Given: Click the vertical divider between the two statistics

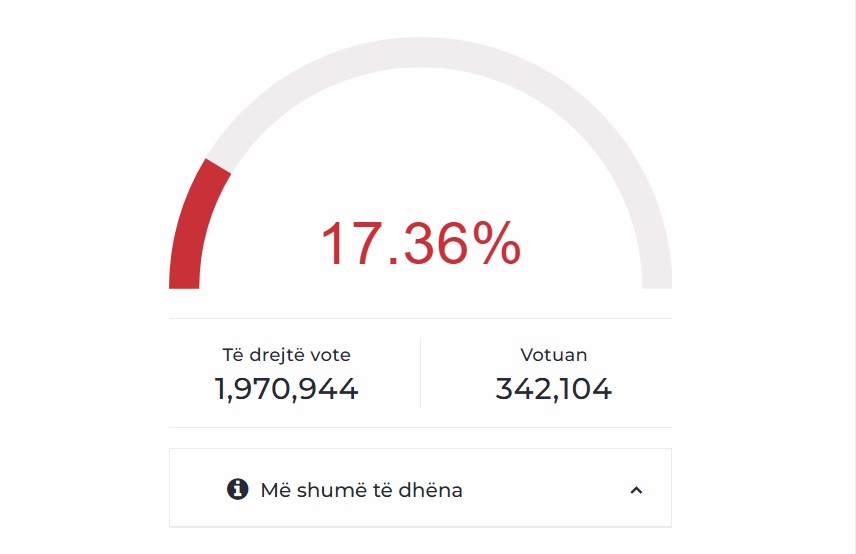Looking at the screenshot, I should (420, 373).
